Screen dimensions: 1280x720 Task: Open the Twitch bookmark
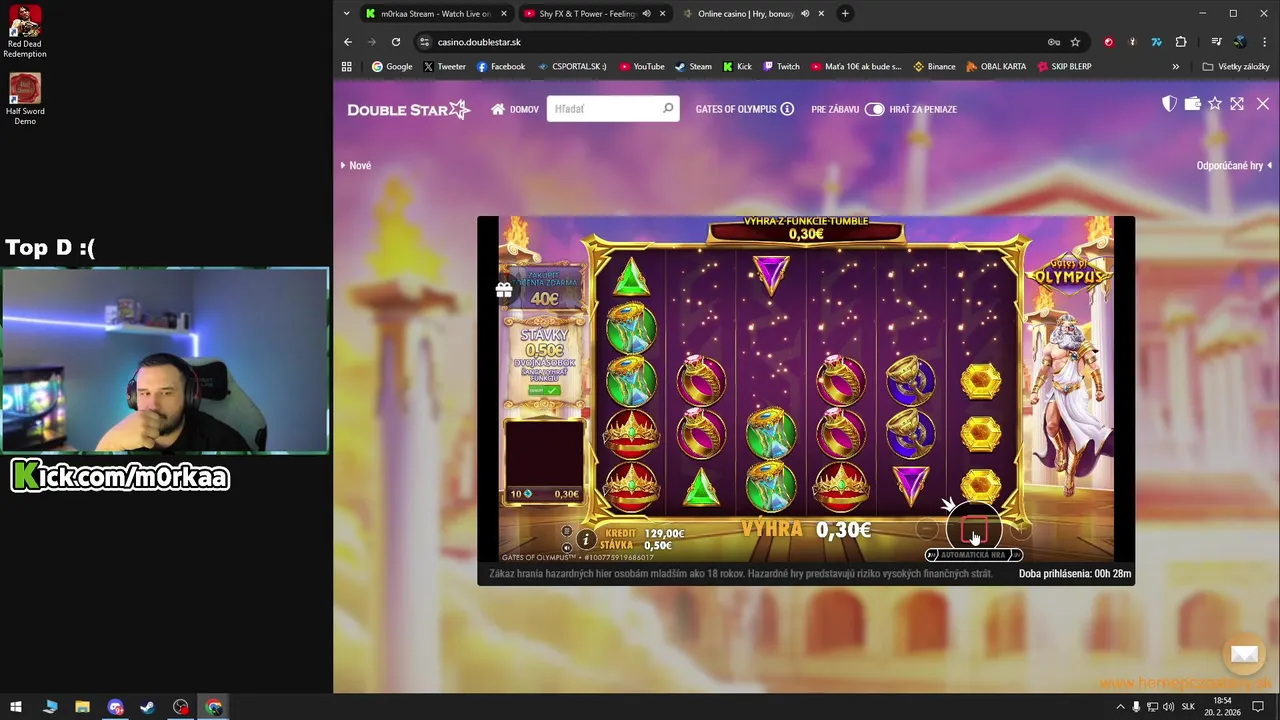pyautogui.click(x=781, y=67)
